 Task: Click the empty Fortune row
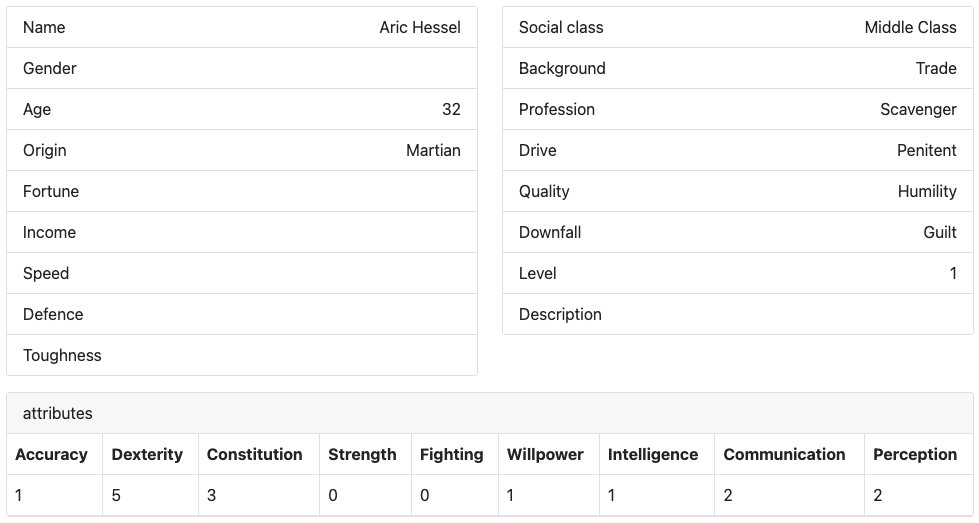241,191
